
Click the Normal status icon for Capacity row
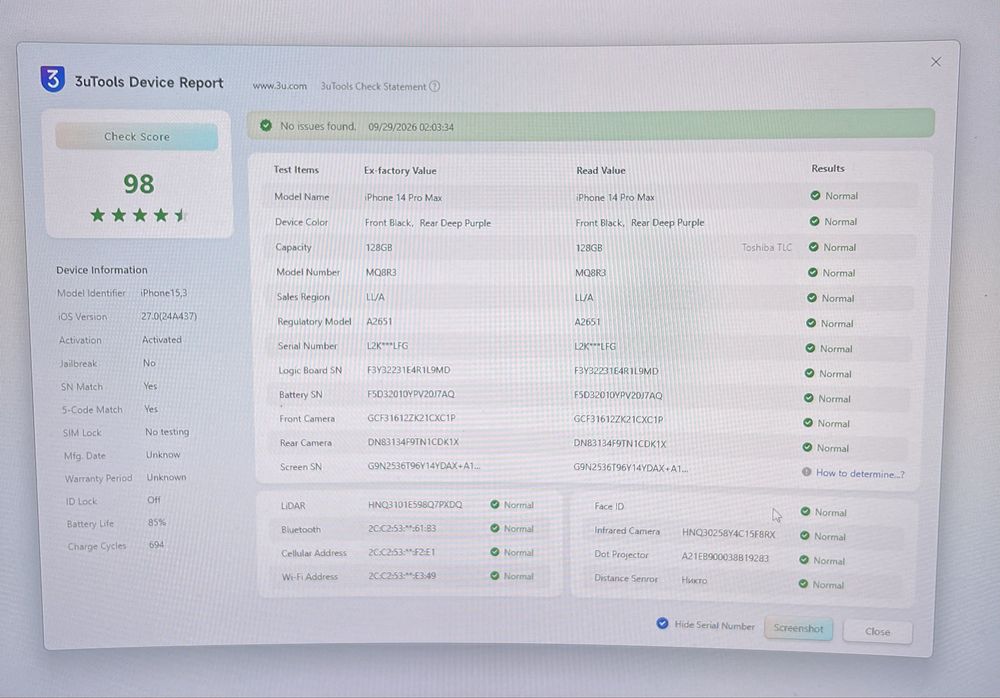(813, 247)
